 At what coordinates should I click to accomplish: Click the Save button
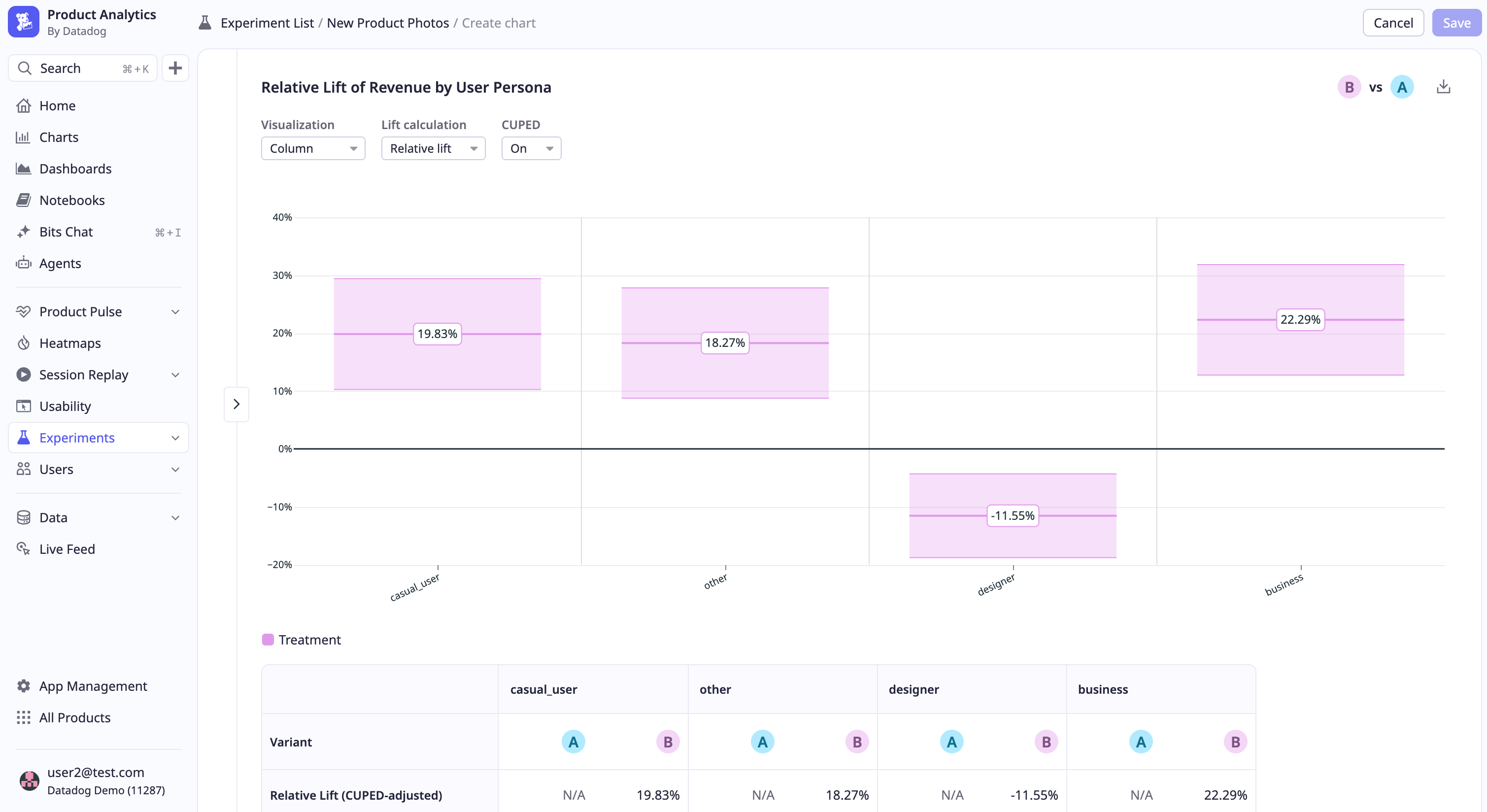(x=1456, y=23)
